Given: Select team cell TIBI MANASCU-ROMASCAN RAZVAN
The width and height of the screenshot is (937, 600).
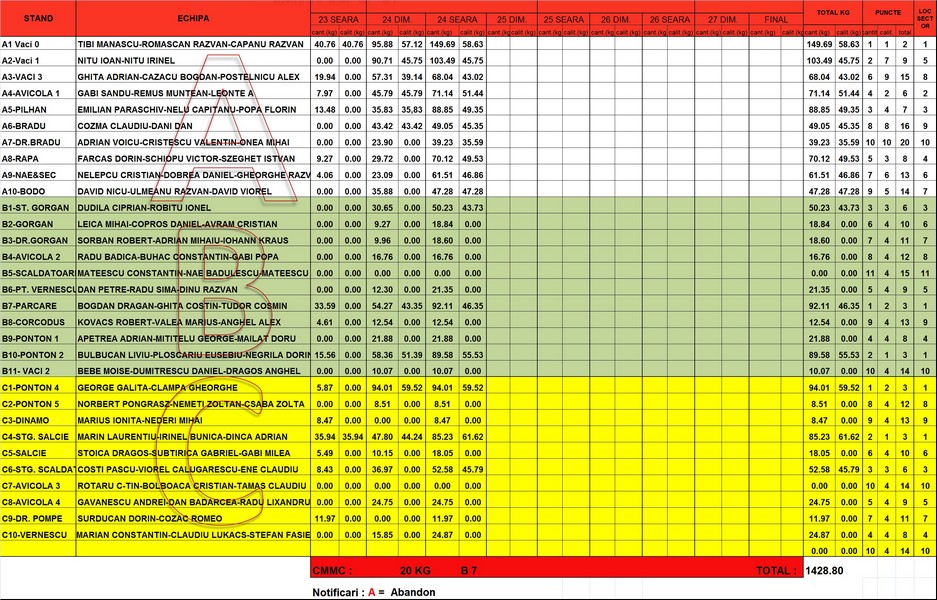Looking at the screenshot, I should point(193,44).
